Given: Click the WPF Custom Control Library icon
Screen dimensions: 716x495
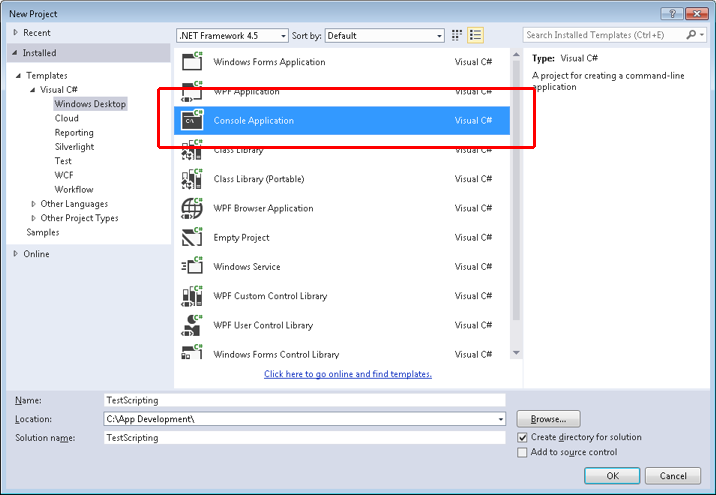Looking at the screenshot, I should coord(191,296).
